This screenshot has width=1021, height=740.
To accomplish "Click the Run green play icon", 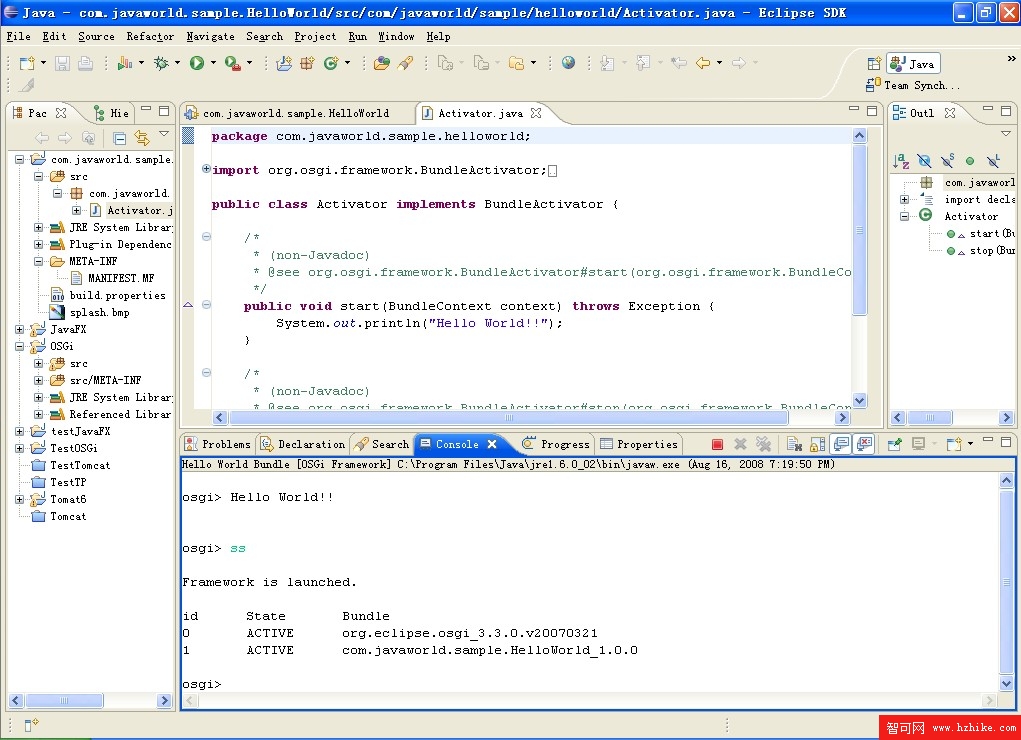I will (x=197, y=63).
